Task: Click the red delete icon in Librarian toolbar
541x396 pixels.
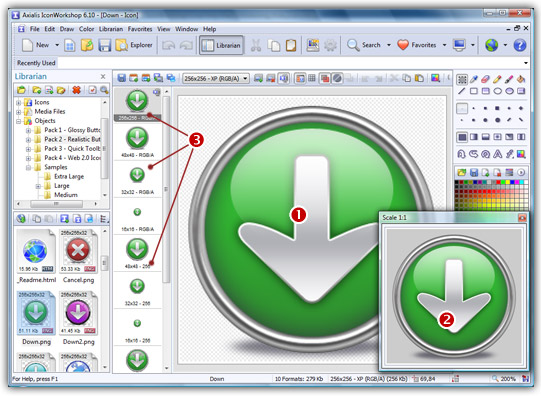Action: click(76, 90)
